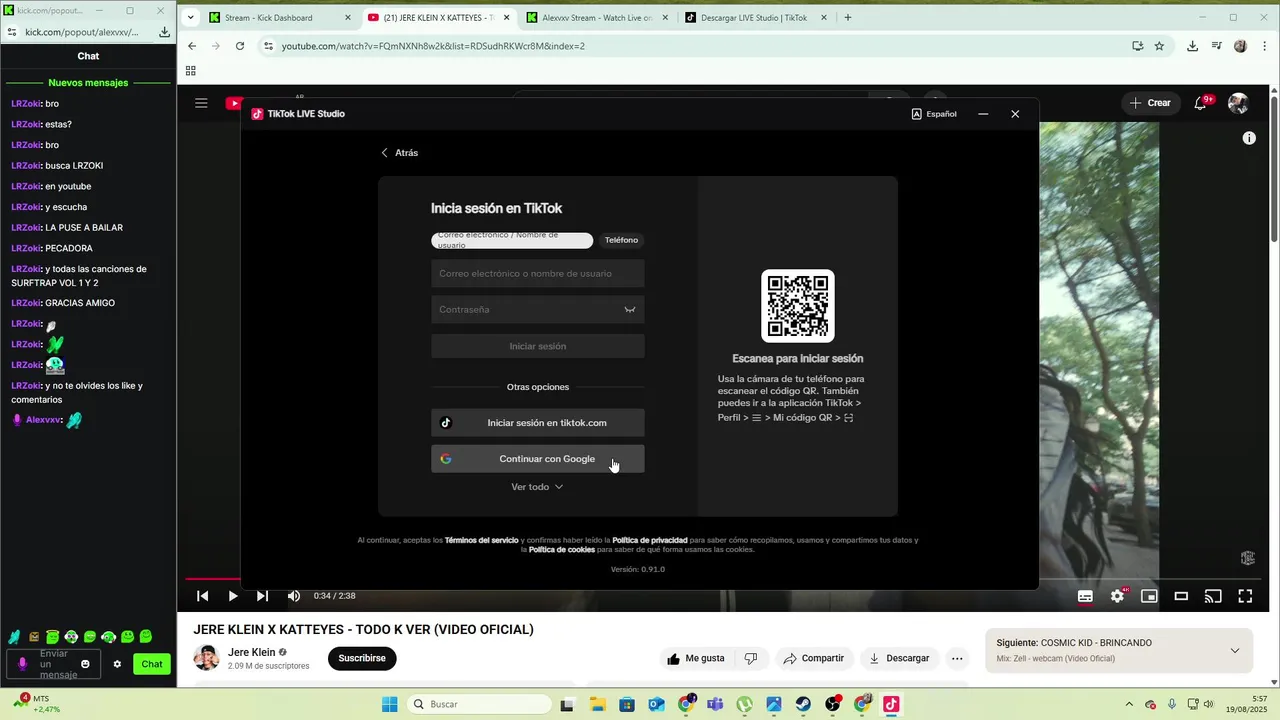Open YouTube player settings gear

1117,596
